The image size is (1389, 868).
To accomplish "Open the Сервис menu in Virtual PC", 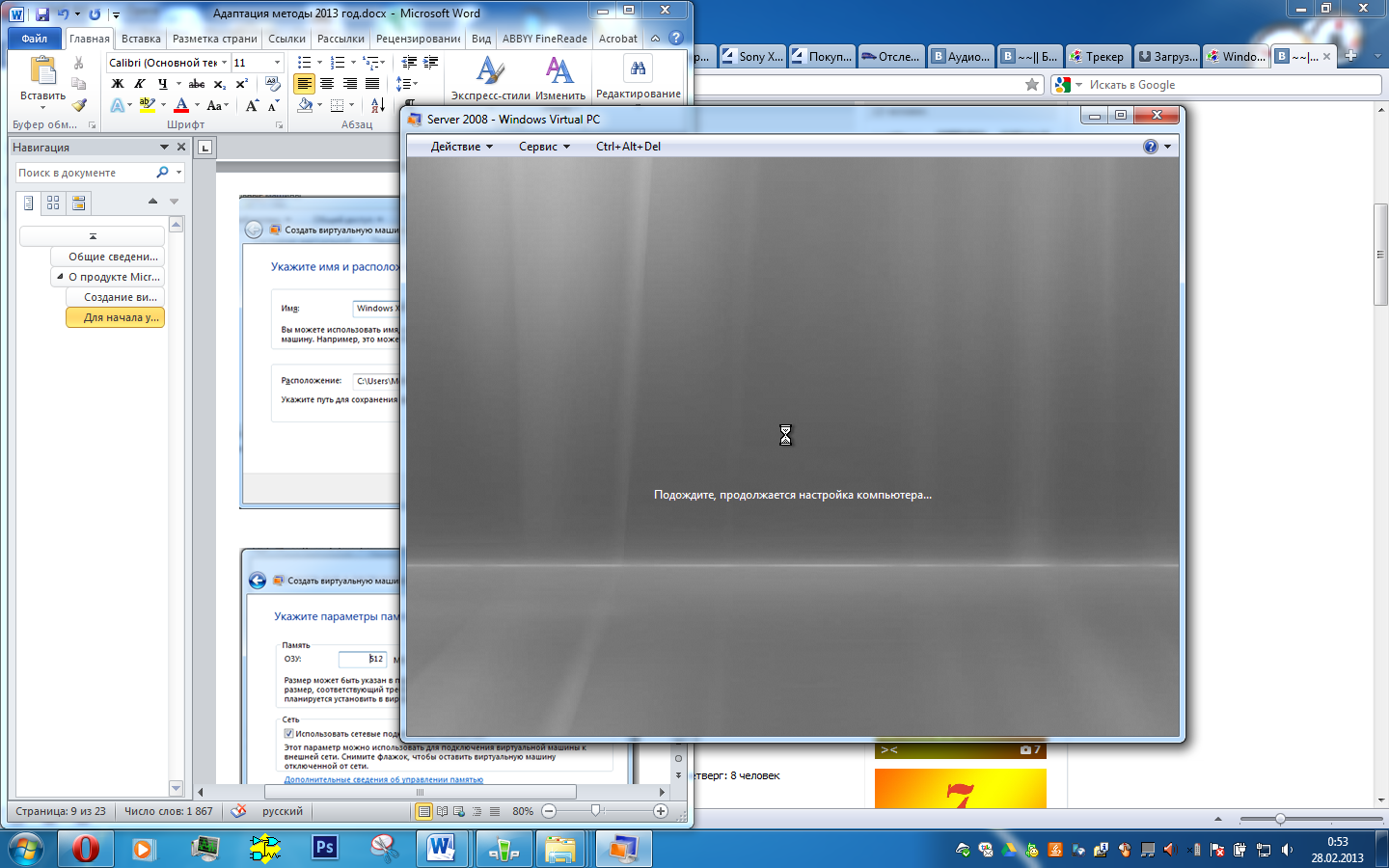I will pos(544,147).
